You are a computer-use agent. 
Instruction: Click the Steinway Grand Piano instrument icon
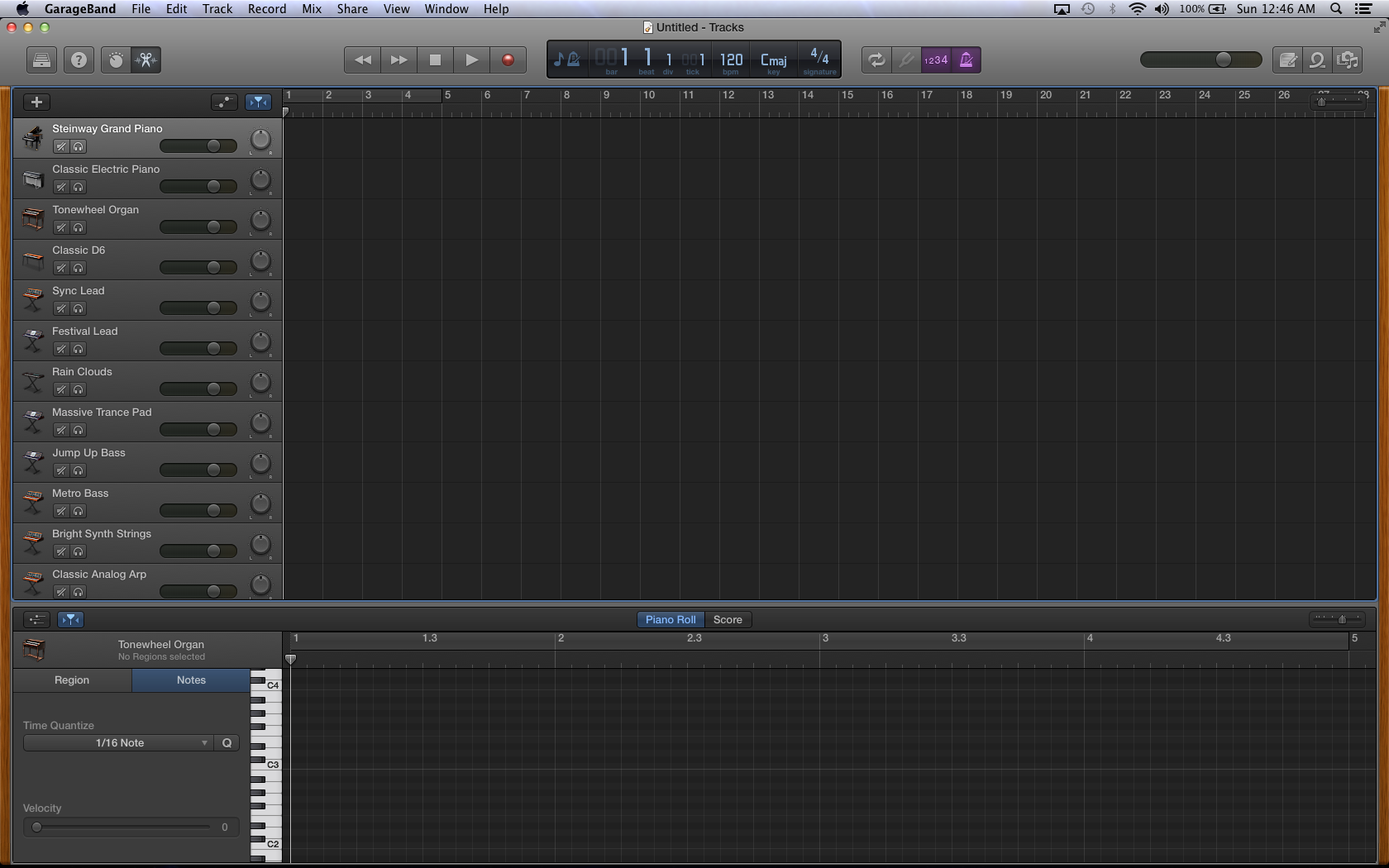point(32,138)
